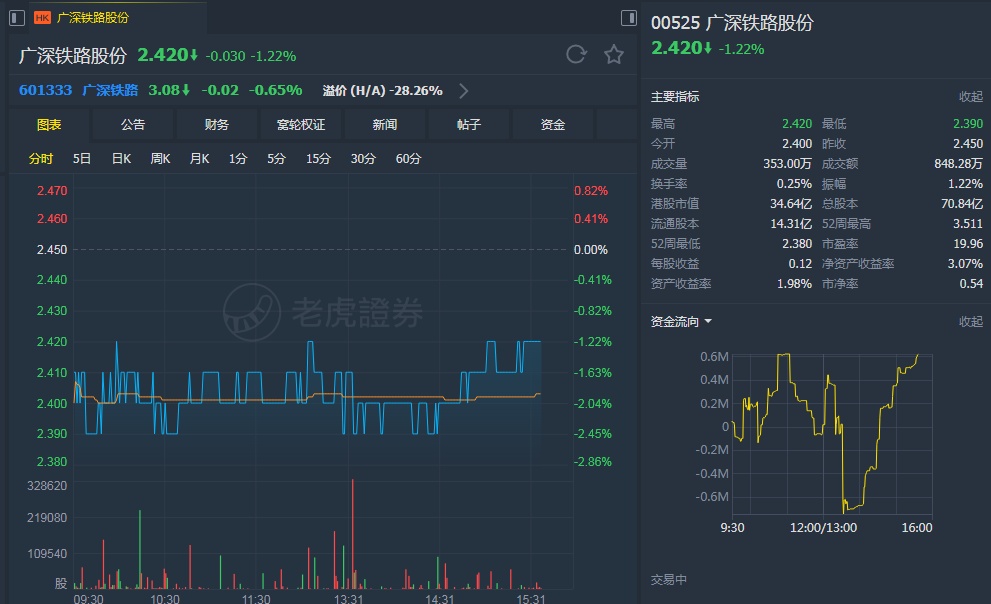Screen dimensions: 991x604
Task: Expand the H/A premium arrow chevron
Action: 464,91
